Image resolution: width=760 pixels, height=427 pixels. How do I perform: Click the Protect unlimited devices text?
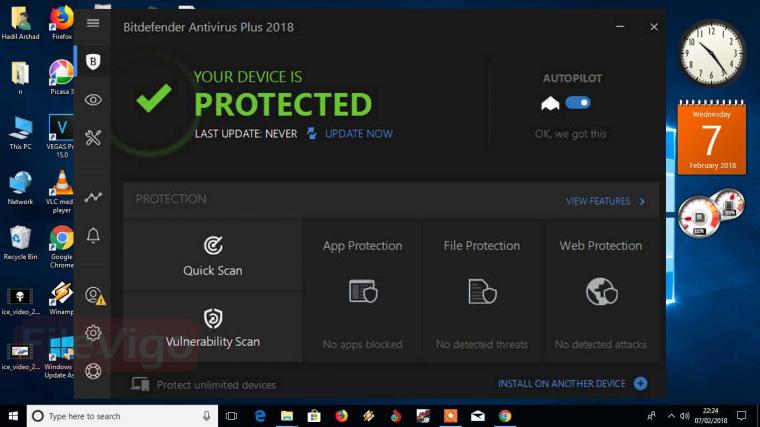coord(216,385)
